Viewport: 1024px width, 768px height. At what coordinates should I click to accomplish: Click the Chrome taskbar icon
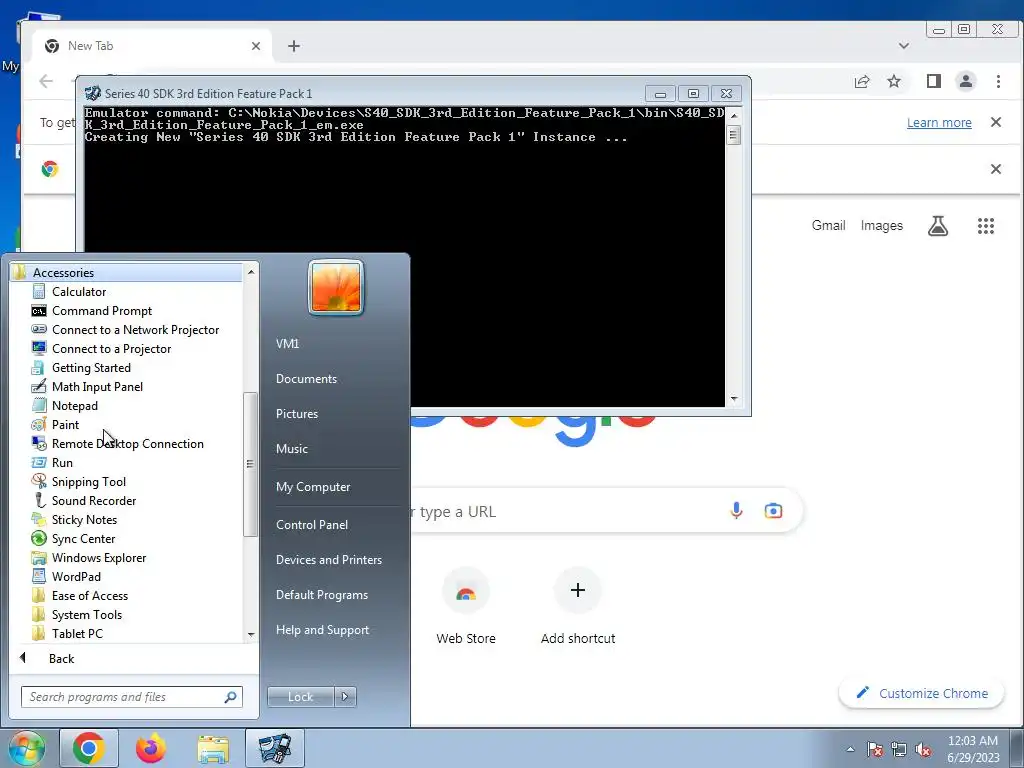pos(89,748)
